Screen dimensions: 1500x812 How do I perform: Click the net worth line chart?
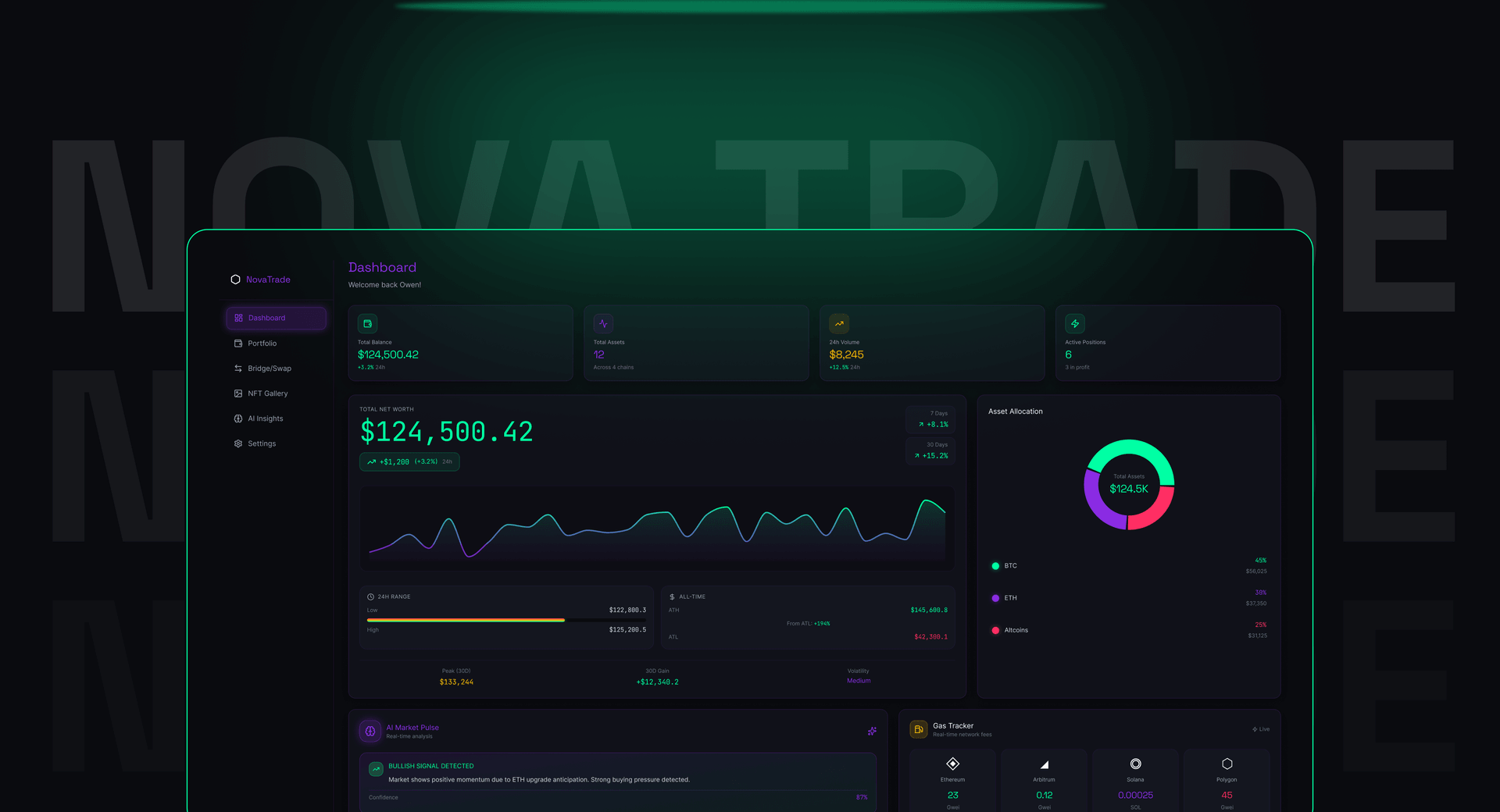pyautogui.click(x=657, y=528)
